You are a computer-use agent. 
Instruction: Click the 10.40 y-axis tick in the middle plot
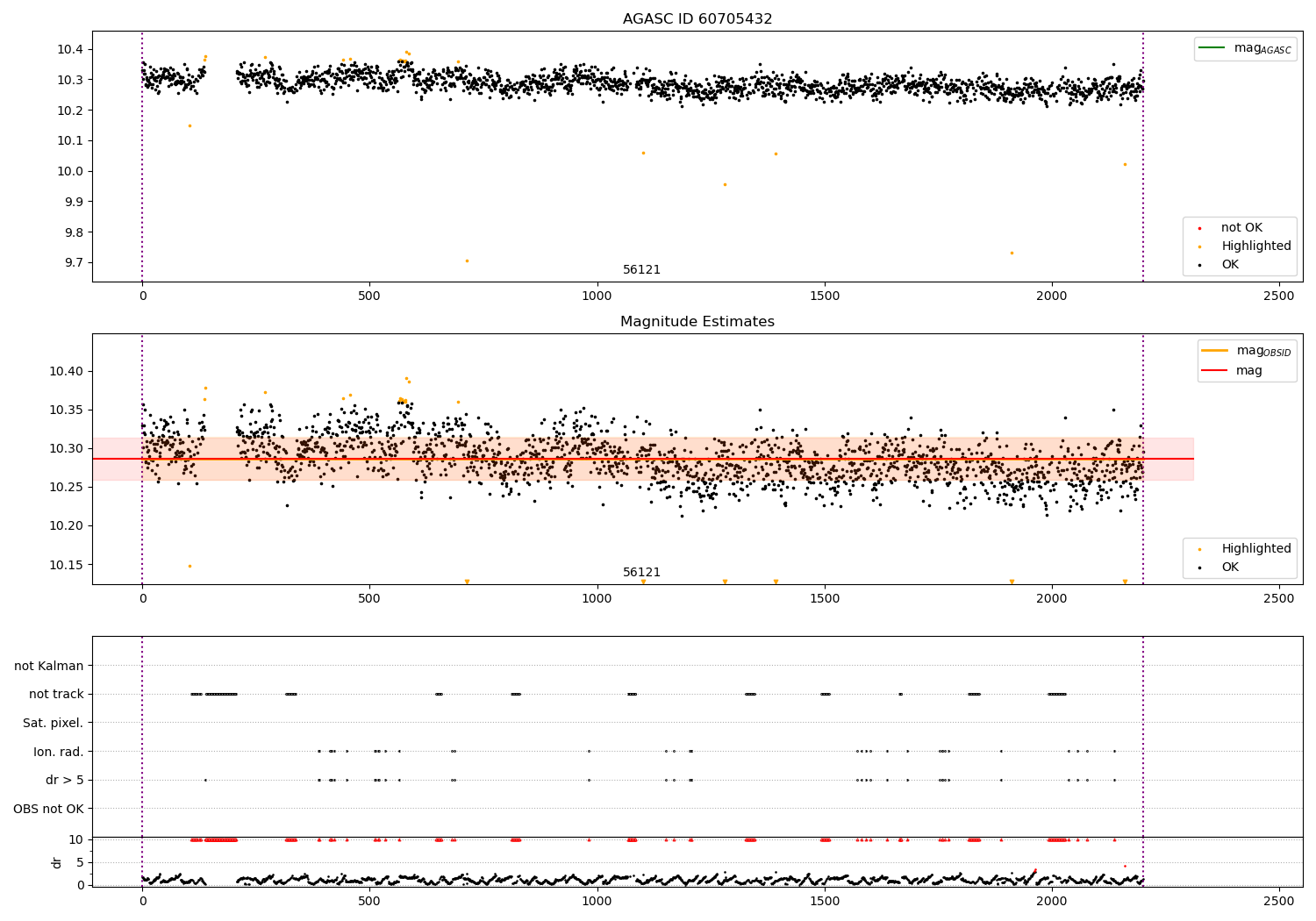[x=66, y=371]
